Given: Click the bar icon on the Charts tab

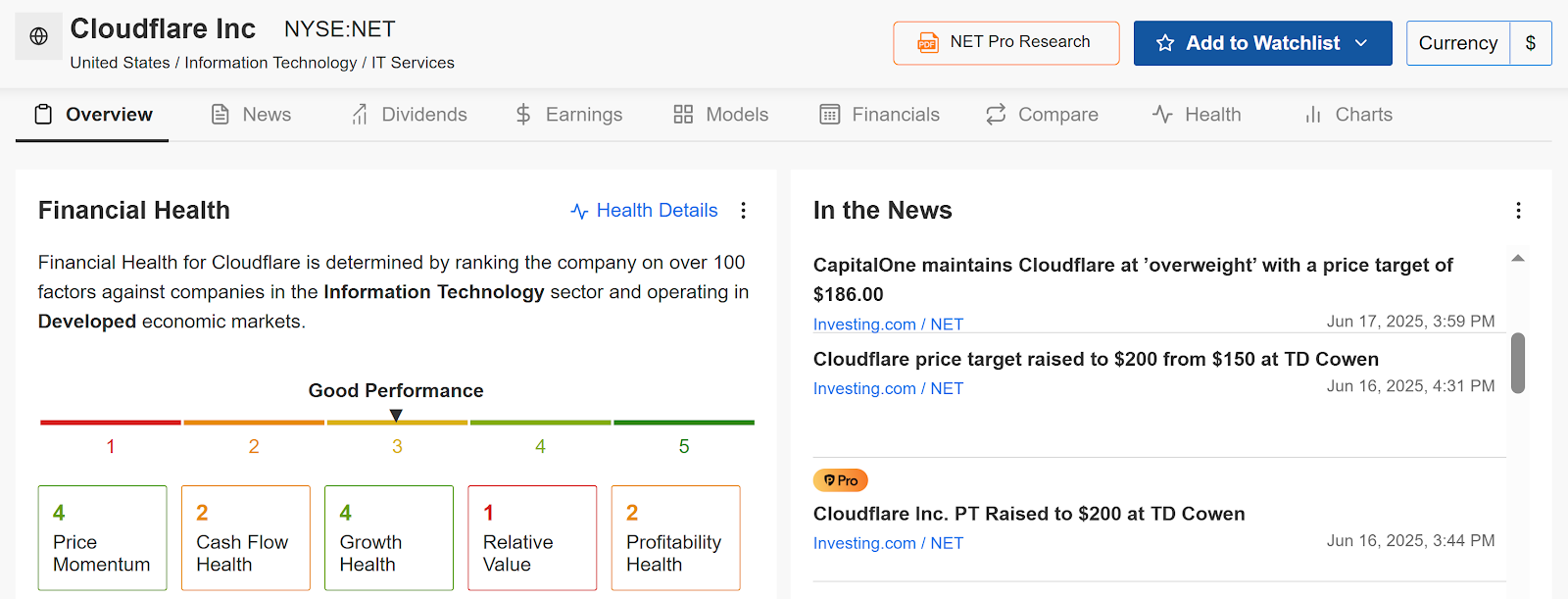Looking at the screenshot, I should pyautogui.click(x=1313, y=115).
